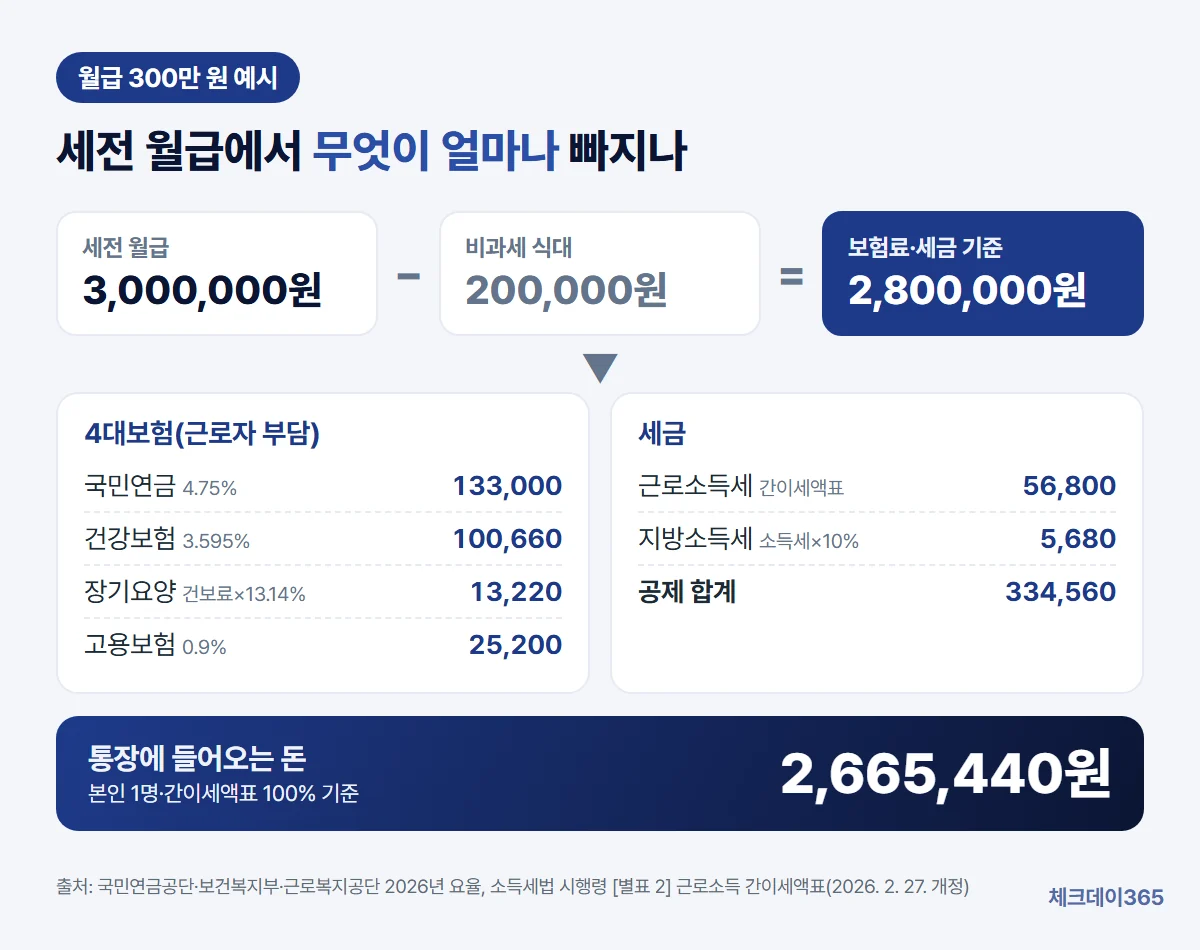Click the '장기요양' row label
The height and width of the screenshot is (950, 1200).
click(x=130, y=593)
